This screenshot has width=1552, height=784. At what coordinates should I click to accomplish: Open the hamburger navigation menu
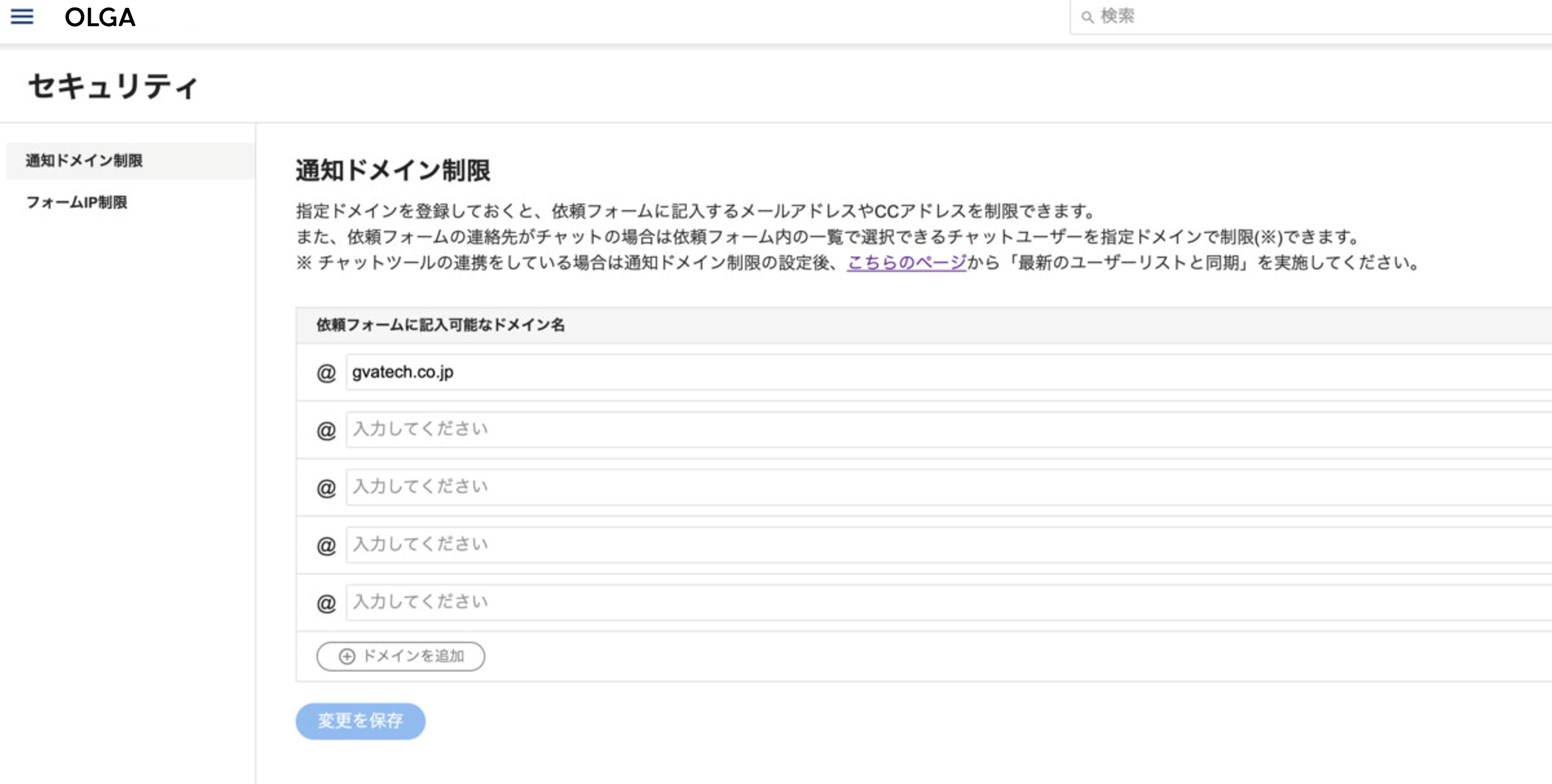click(x=21, y=16)
